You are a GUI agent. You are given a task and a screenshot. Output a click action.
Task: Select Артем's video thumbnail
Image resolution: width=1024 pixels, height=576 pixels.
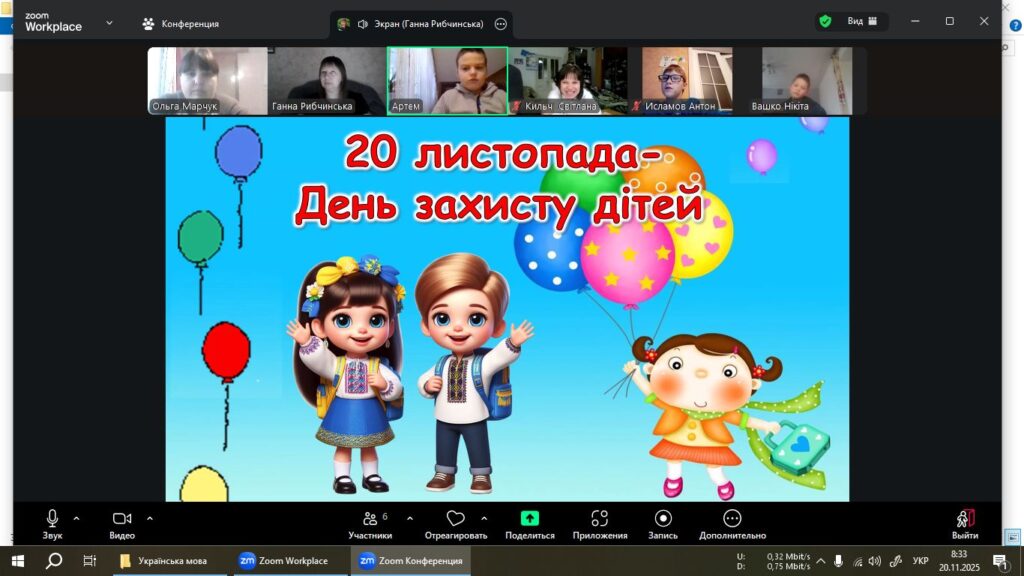(x=447, y=80)
